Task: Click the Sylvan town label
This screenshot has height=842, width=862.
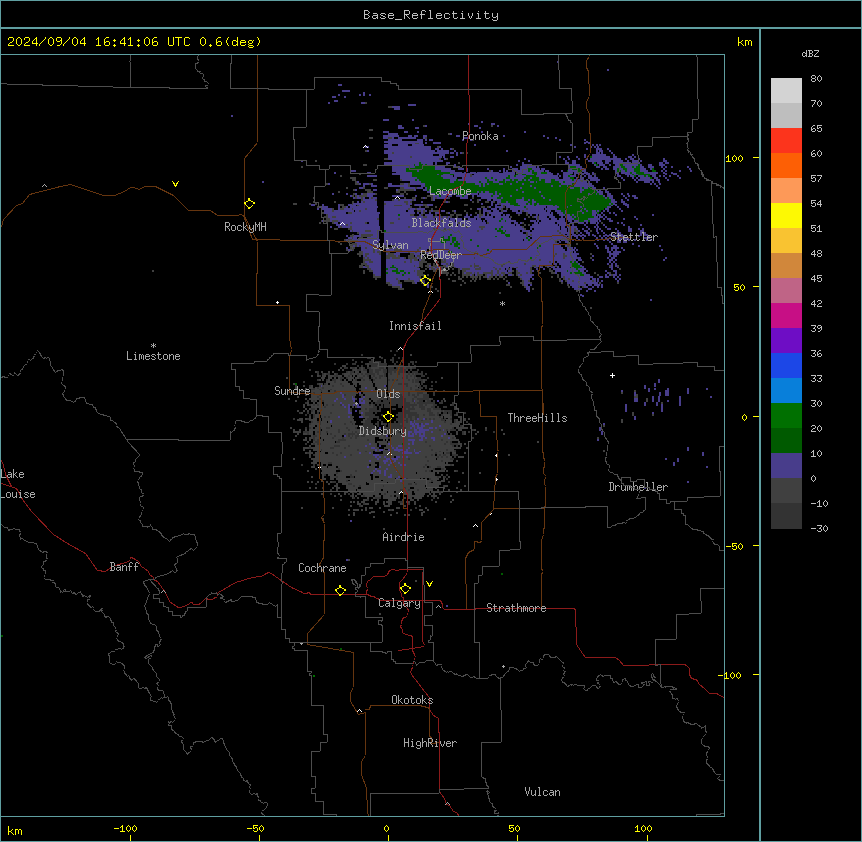Action: 390,245
